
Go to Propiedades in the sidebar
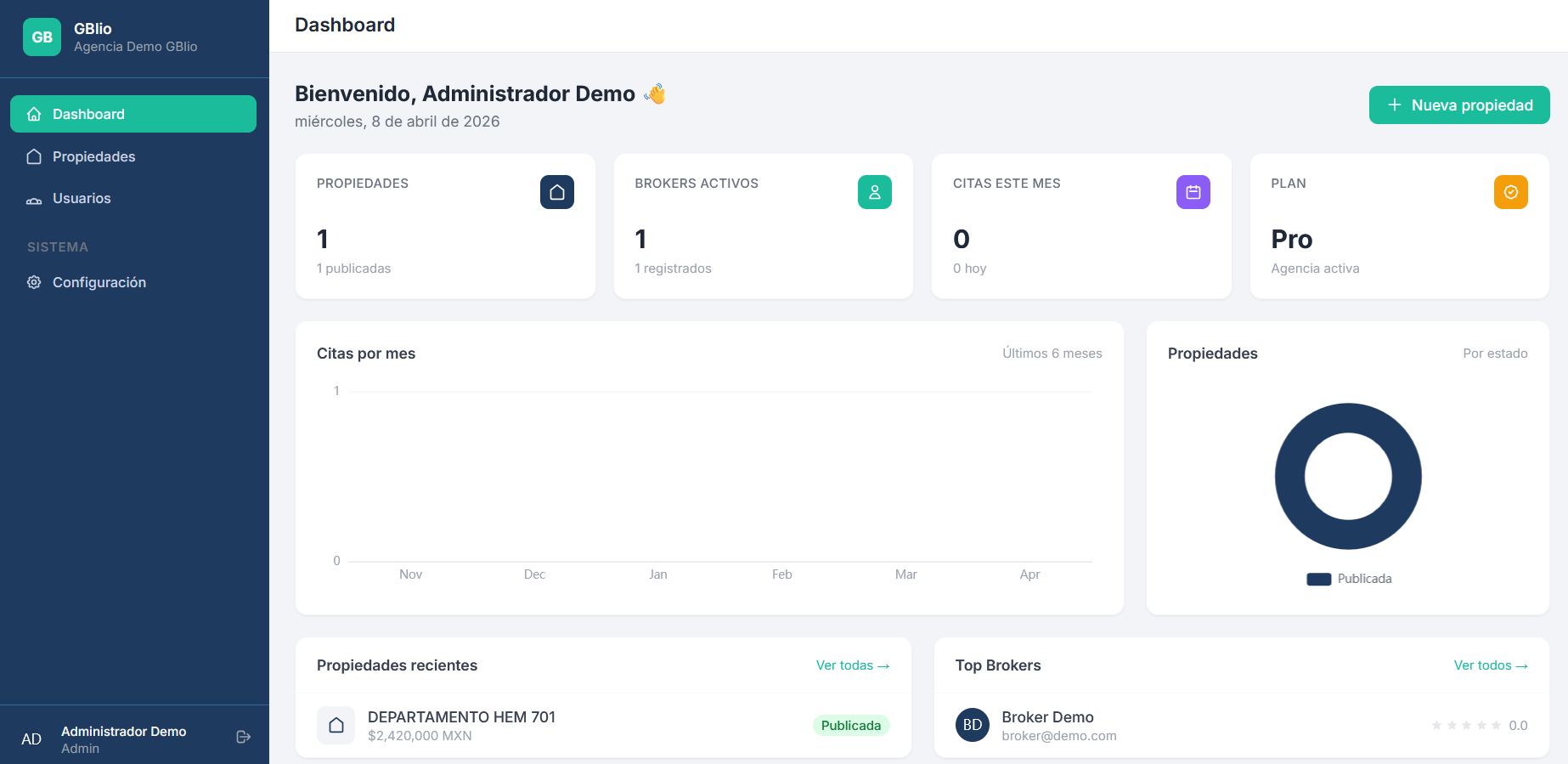point(93,156)
